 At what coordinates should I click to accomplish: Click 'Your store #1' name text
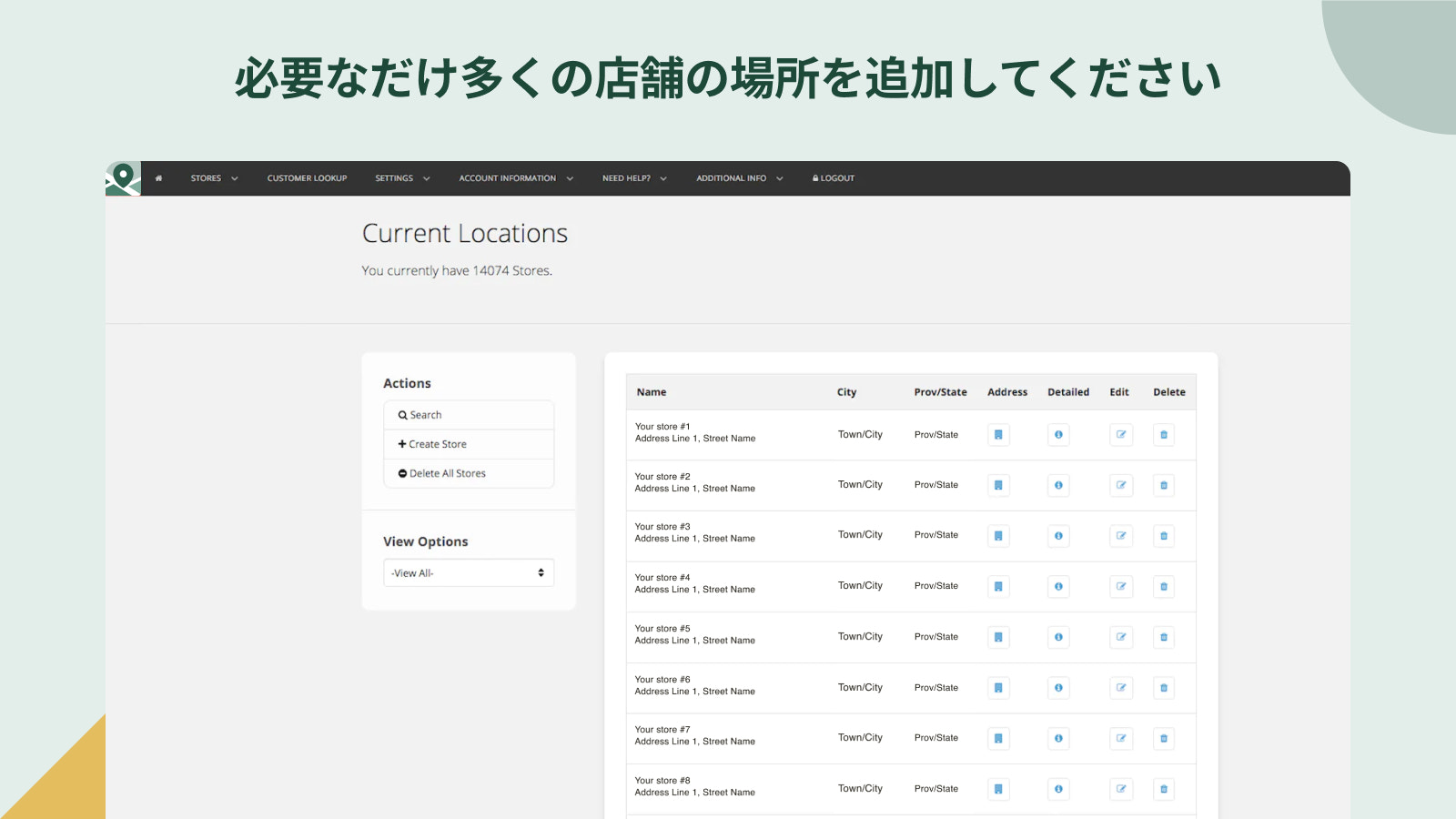[662, 427]
